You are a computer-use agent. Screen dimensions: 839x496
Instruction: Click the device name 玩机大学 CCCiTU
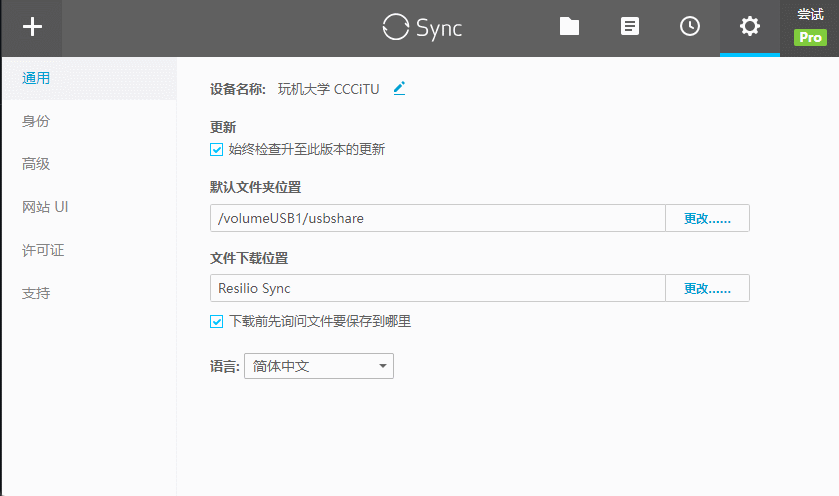pyautogui.click(x=329, y=89)
